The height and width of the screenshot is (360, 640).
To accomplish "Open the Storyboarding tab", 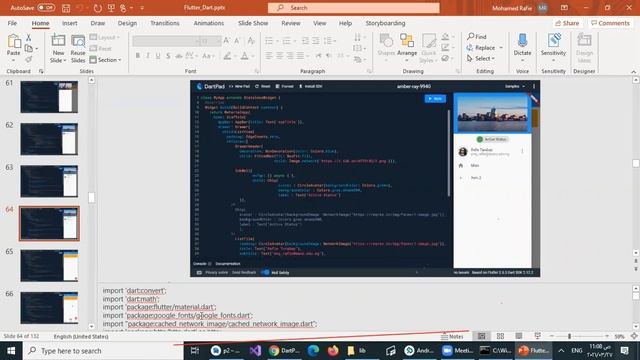I will point(385,23).
